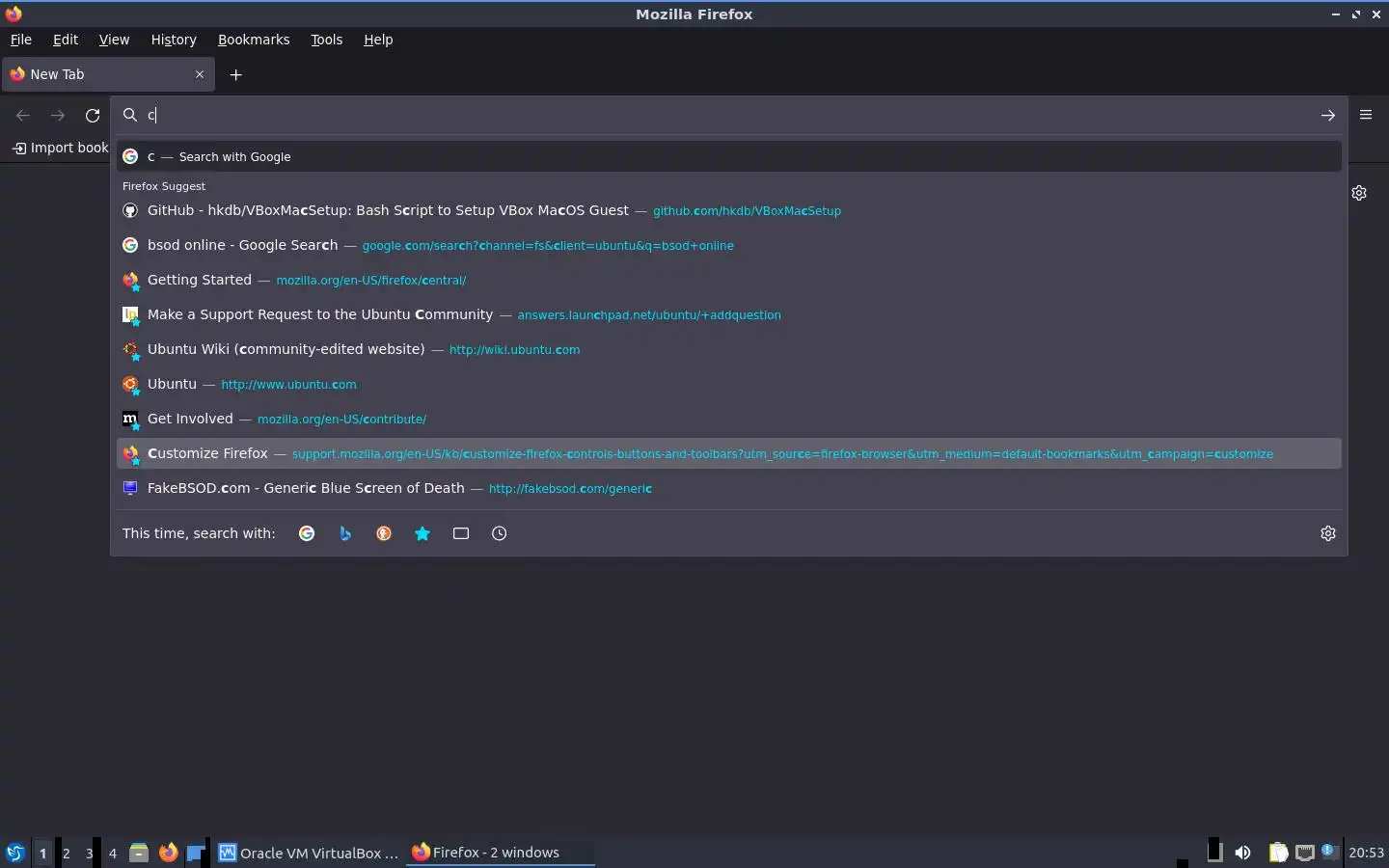This screenshot has width=1389, height=868.
Task: Open clipboard manager tray icon
Action: click(x=1278, y=853)
